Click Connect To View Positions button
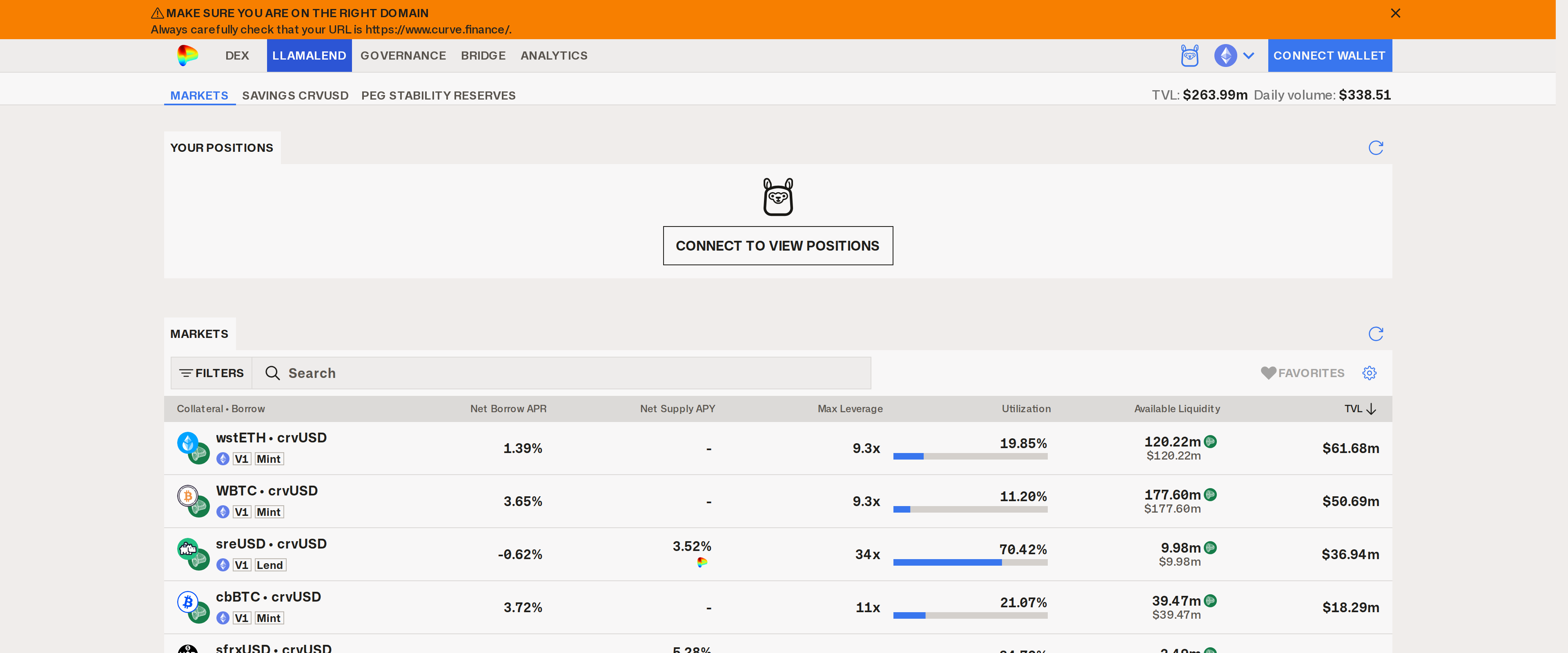 (x=778, y=246)
